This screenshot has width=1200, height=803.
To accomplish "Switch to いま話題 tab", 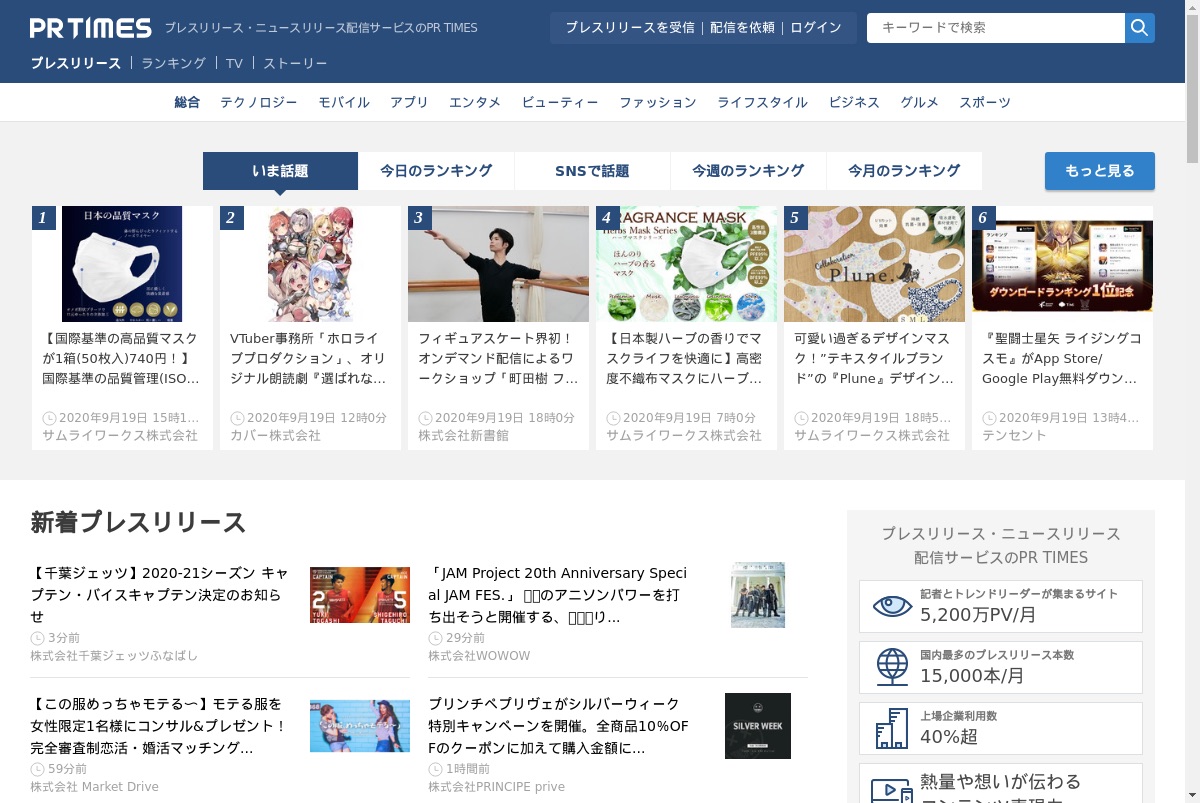I will [x=280, y=171].
